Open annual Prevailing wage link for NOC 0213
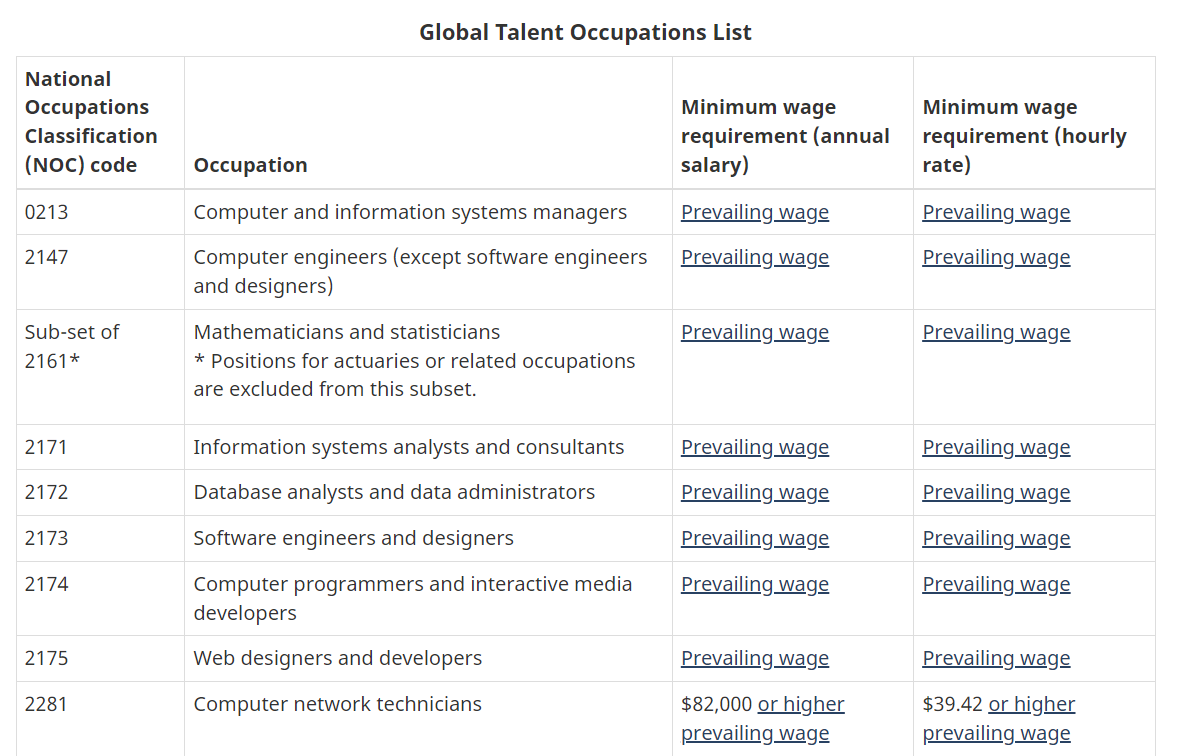1192x756 pixels. tap(754, 212)
